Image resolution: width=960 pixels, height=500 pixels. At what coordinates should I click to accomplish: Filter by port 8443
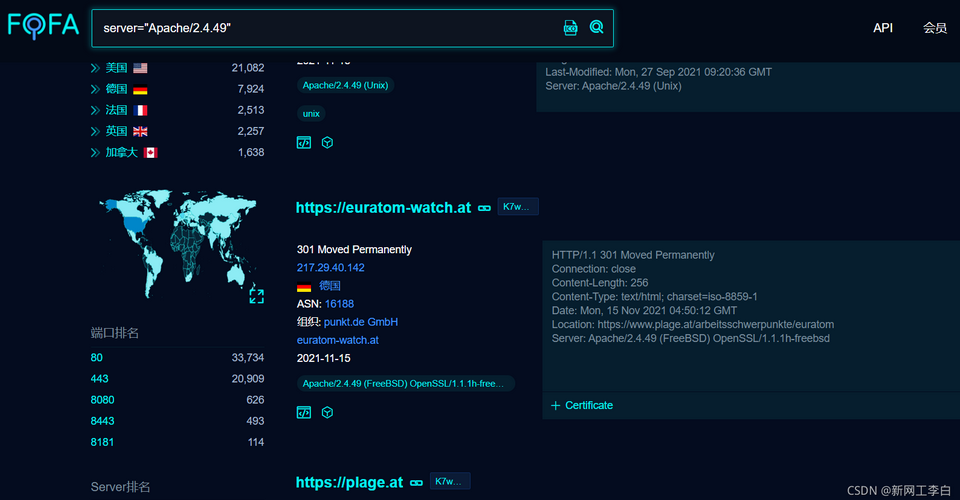click(x=102, y=421)
